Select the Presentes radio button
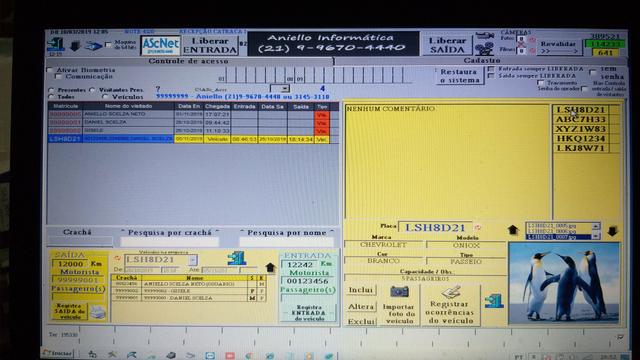 pyautogui.click(x=51, y=90)
